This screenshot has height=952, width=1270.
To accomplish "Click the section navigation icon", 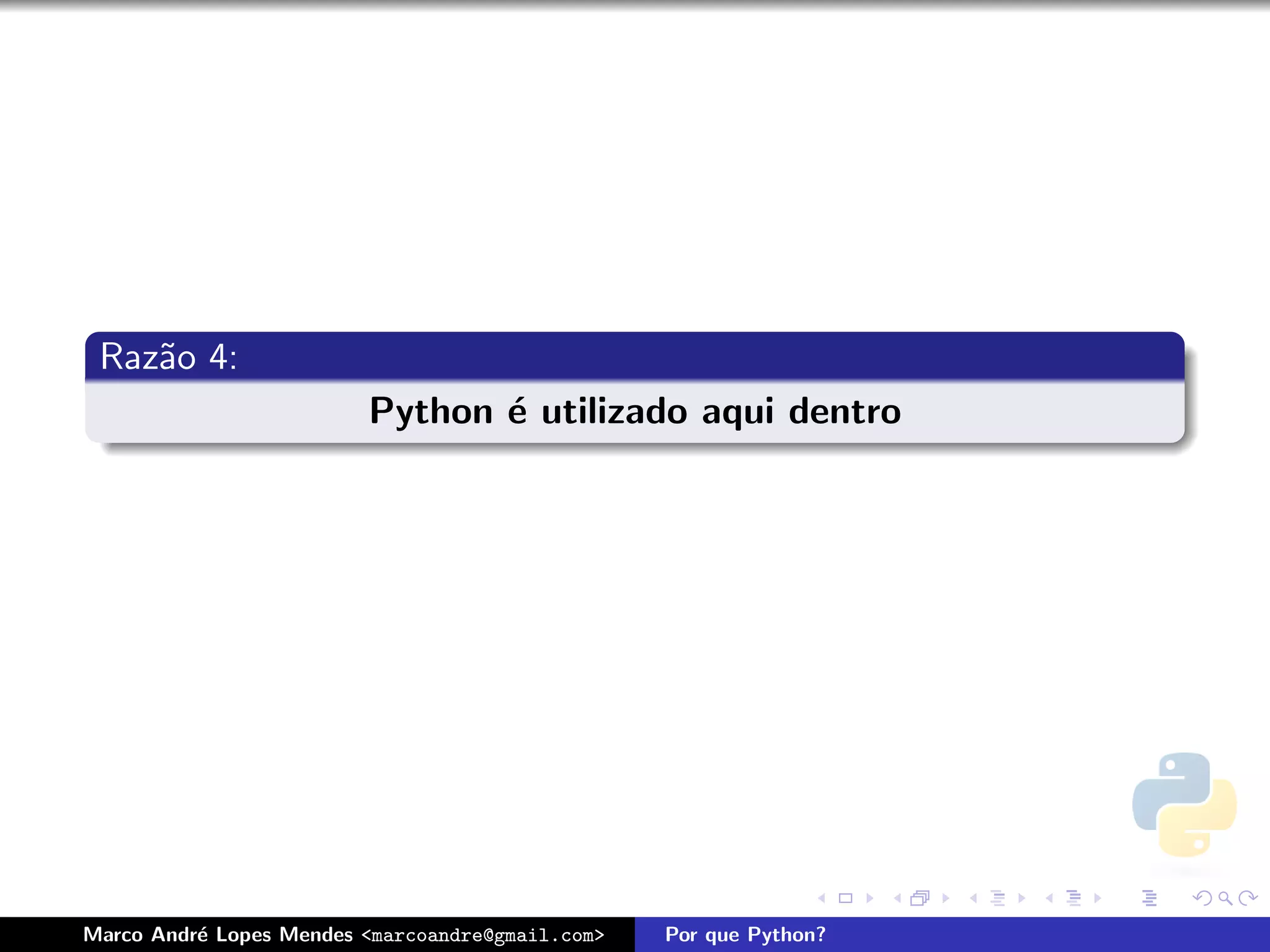I will pos(1074,898).
